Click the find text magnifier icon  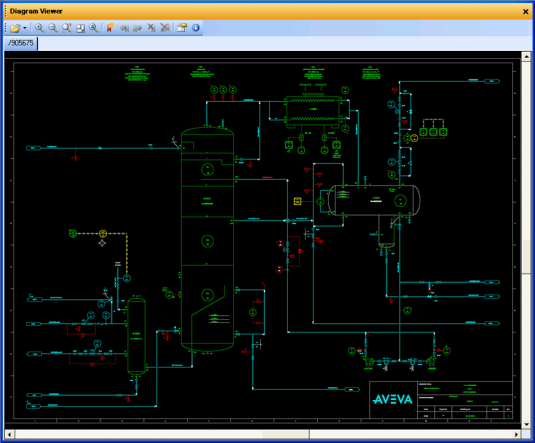pos(93,28)
